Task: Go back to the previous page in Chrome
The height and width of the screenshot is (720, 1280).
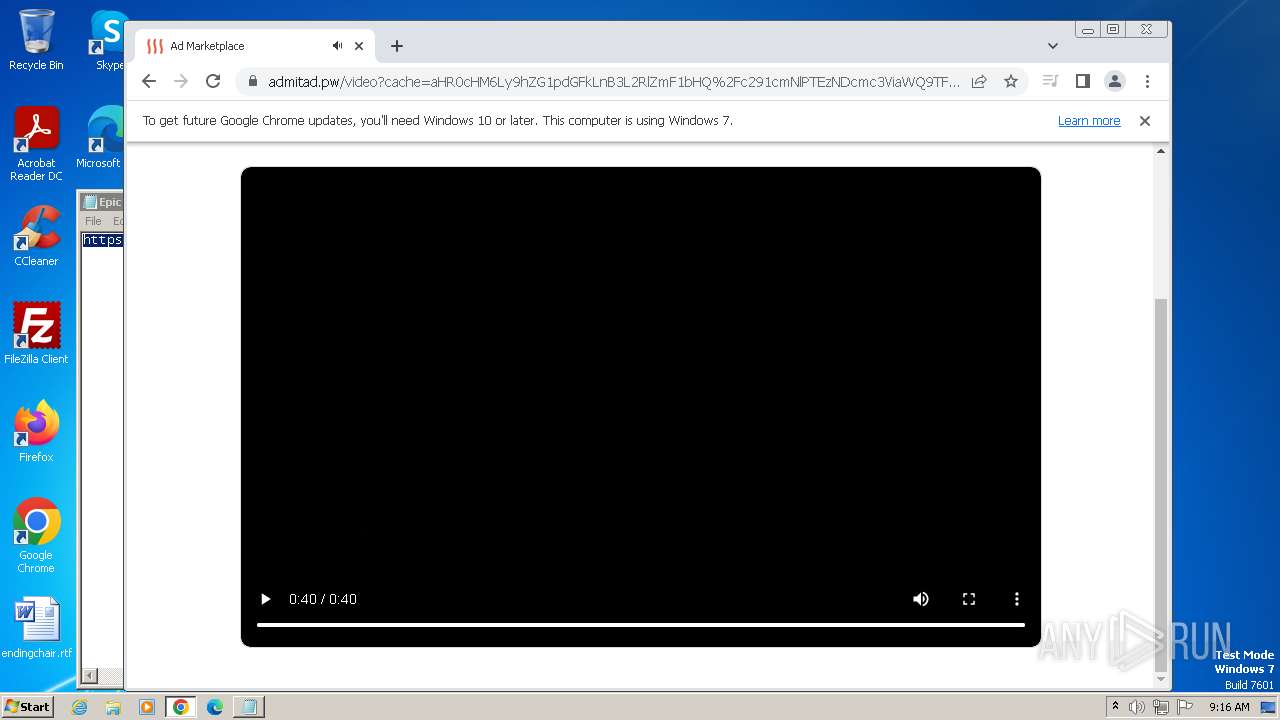Action: 149,82
